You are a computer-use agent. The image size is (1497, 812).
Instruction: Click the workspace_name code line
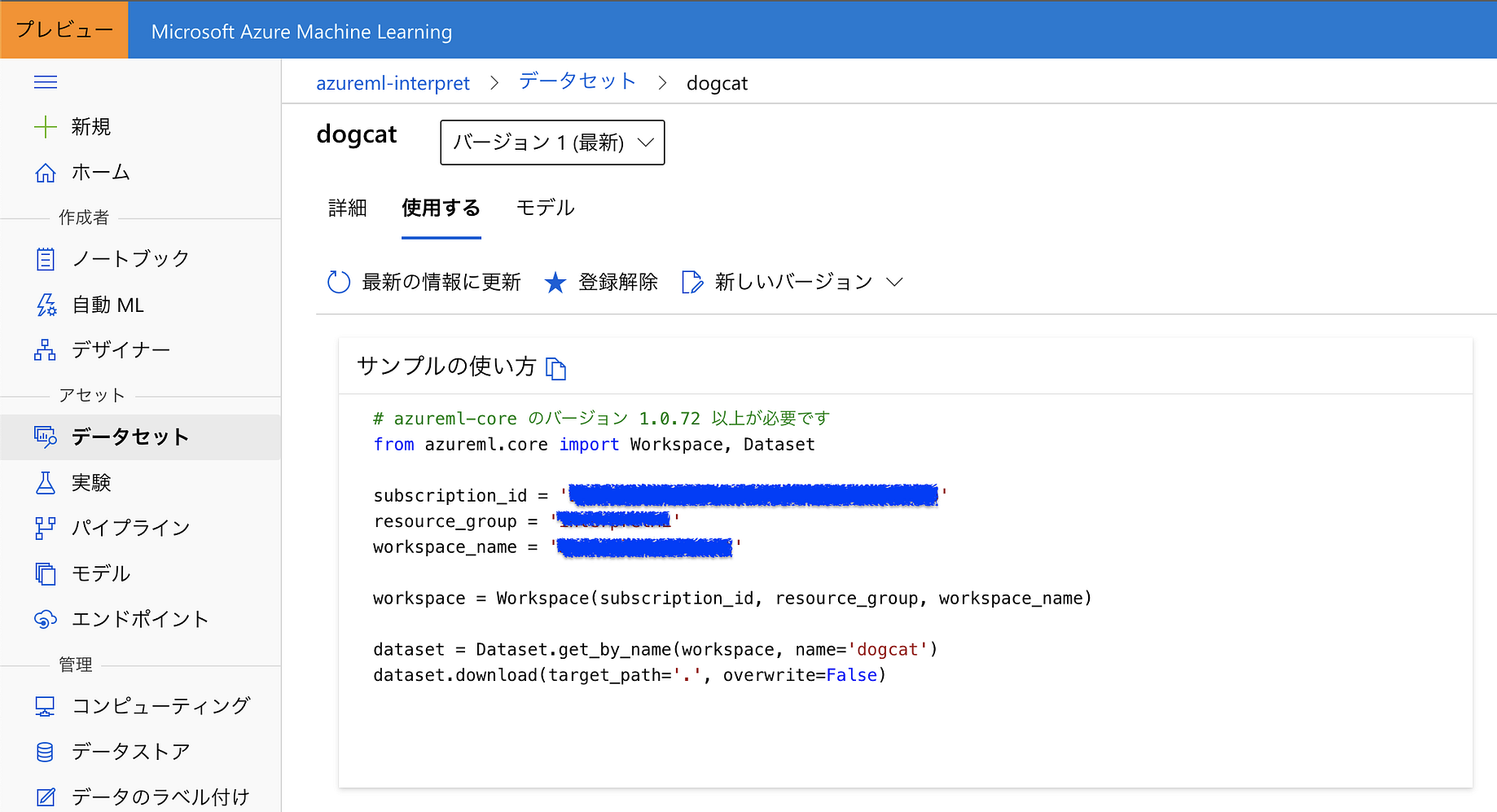pos(557,546)
